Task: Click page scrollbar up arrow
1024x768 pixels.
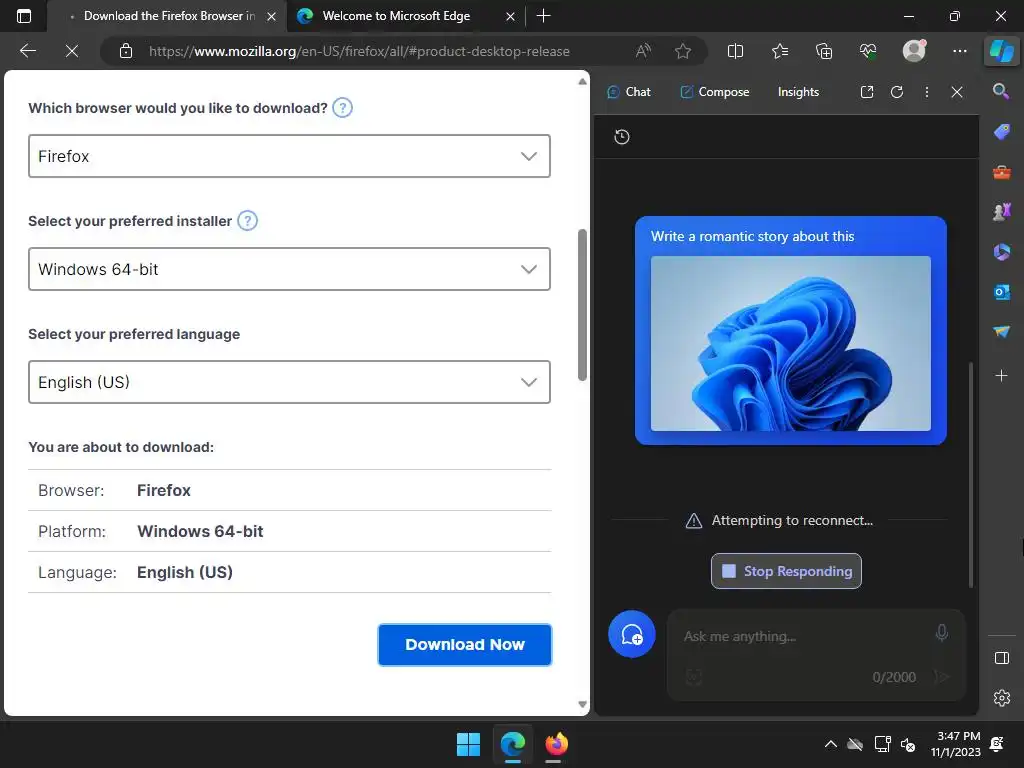Action: click(583, 82)
